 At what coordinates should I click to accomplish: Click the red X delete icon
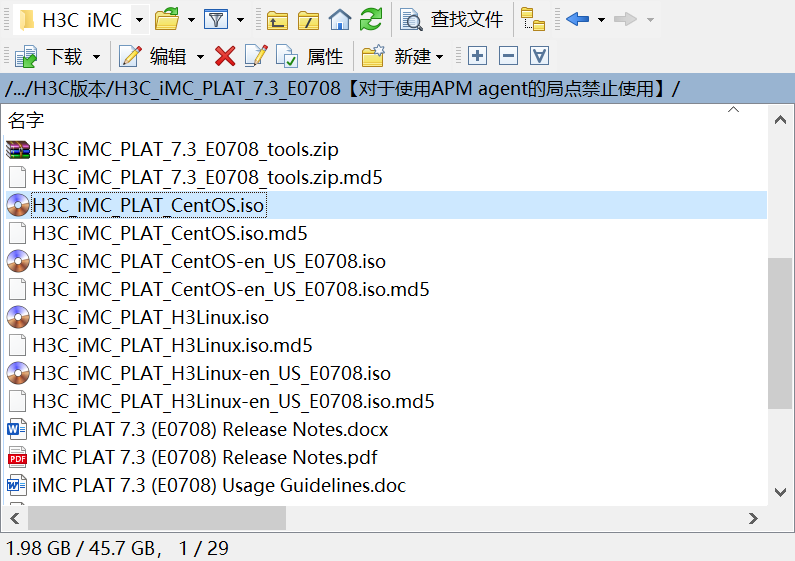point(225,56)
